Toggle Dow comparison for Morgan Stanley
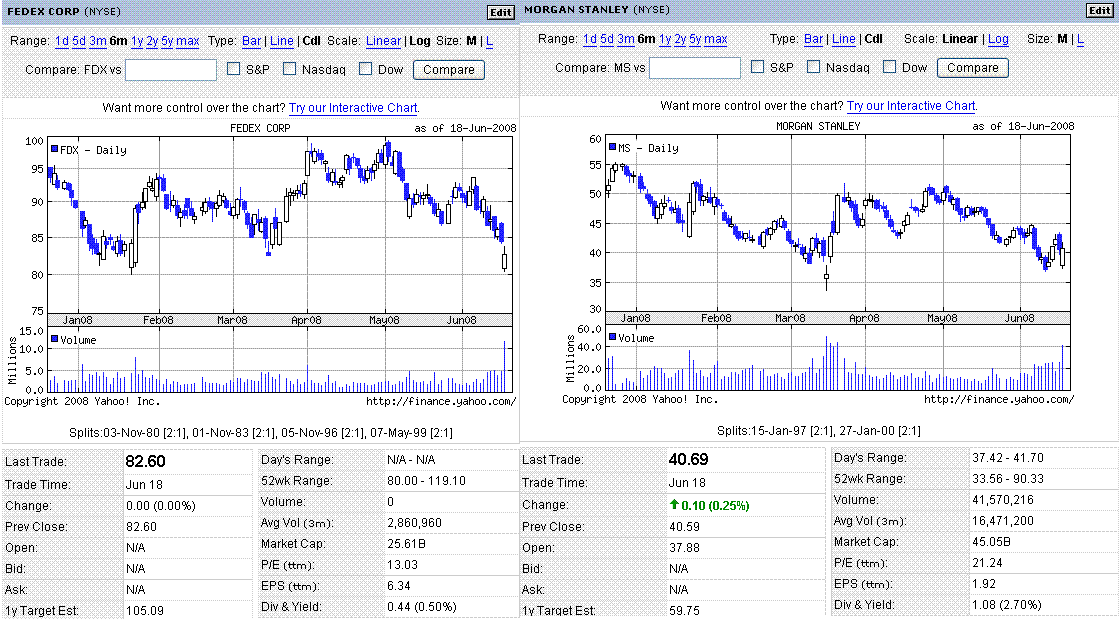This screenshot has width=1120, height=619. (890, 68)
